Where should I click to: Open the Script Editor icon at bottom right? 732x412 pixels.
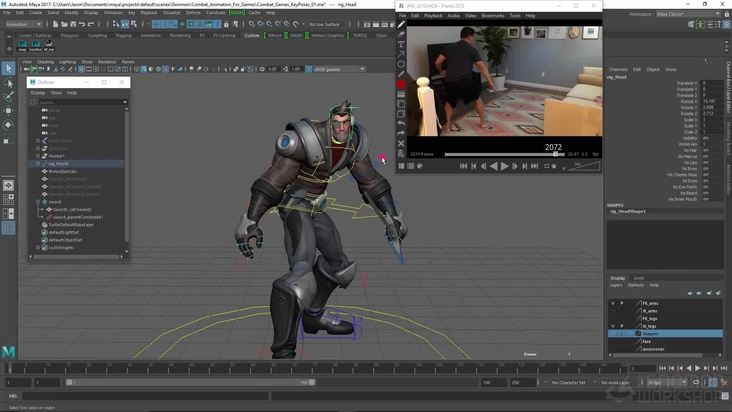coord(725,396)
